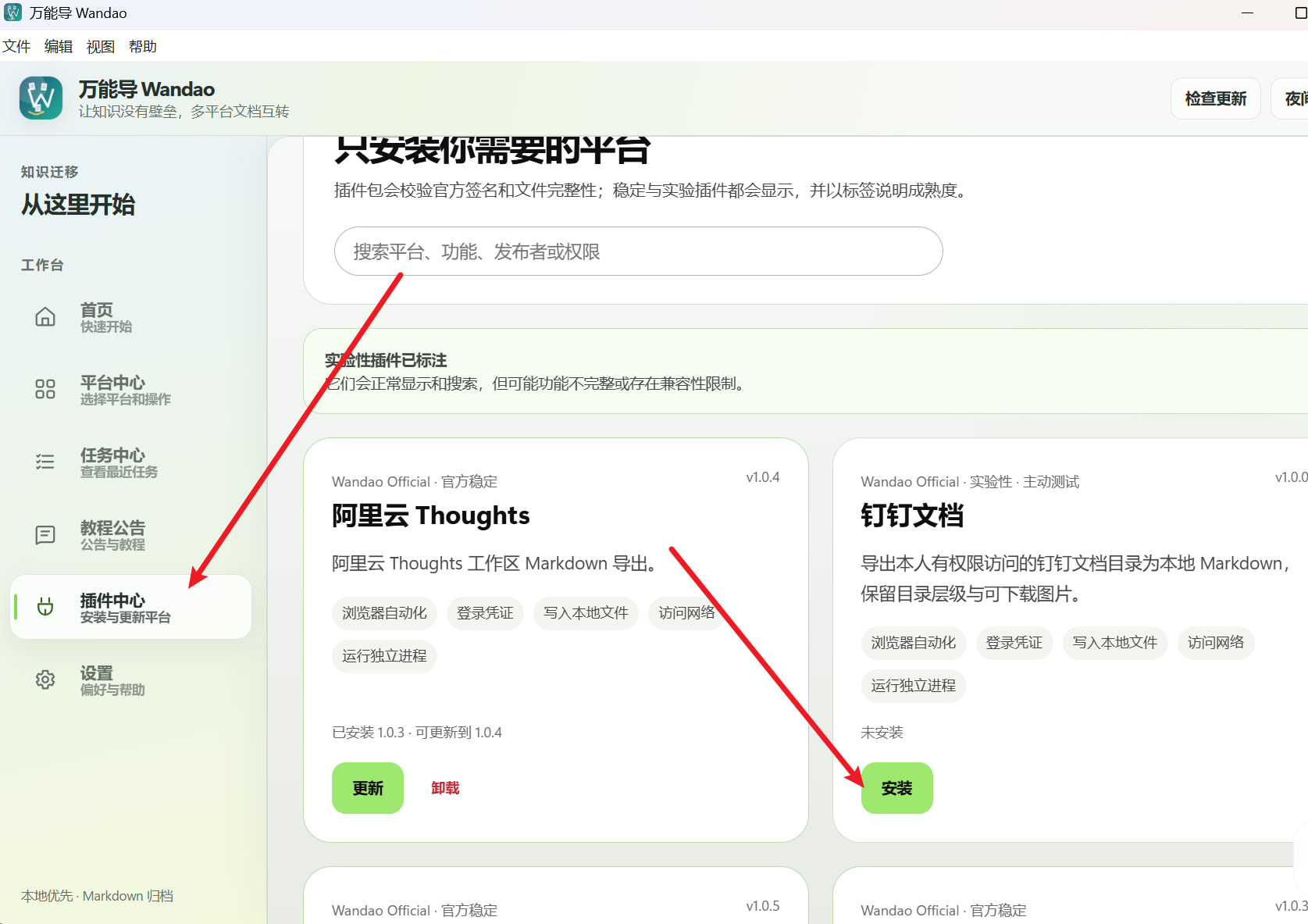Image resolution: width=1308 pixels, height=924 pixels.
Task: Open 设置 偏好与帮助
Action: click(130, 680)
